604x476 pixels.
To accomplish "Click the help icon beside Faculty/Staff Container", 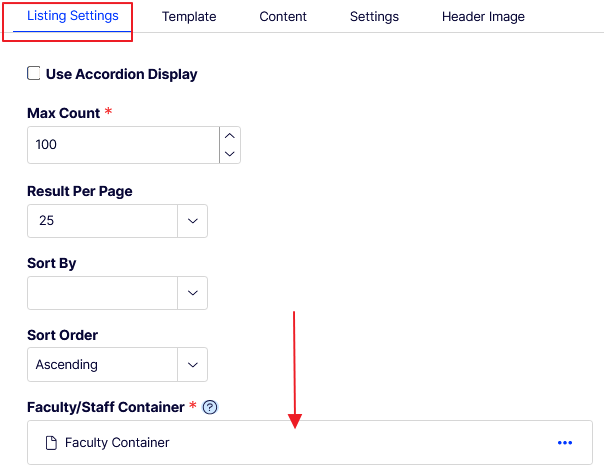I will (210, 408).
